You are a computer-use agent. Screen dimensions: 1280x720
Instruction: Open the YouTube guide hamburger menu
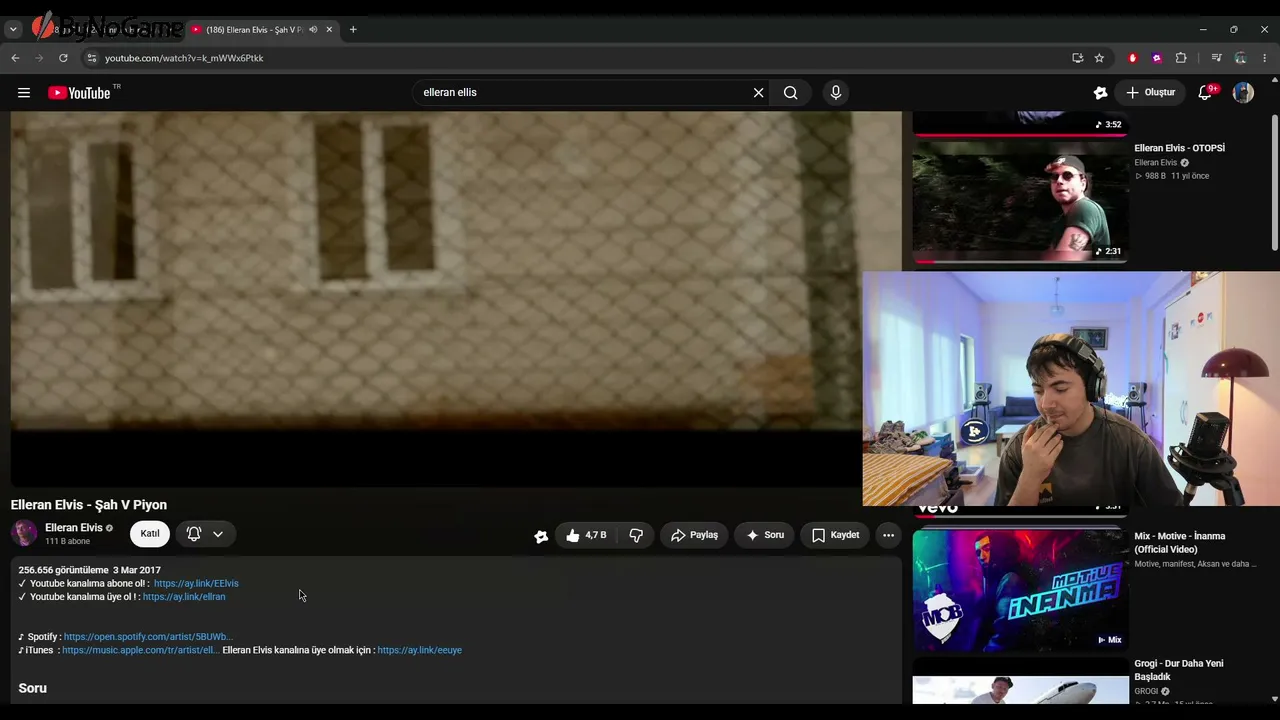click(24, 93)
